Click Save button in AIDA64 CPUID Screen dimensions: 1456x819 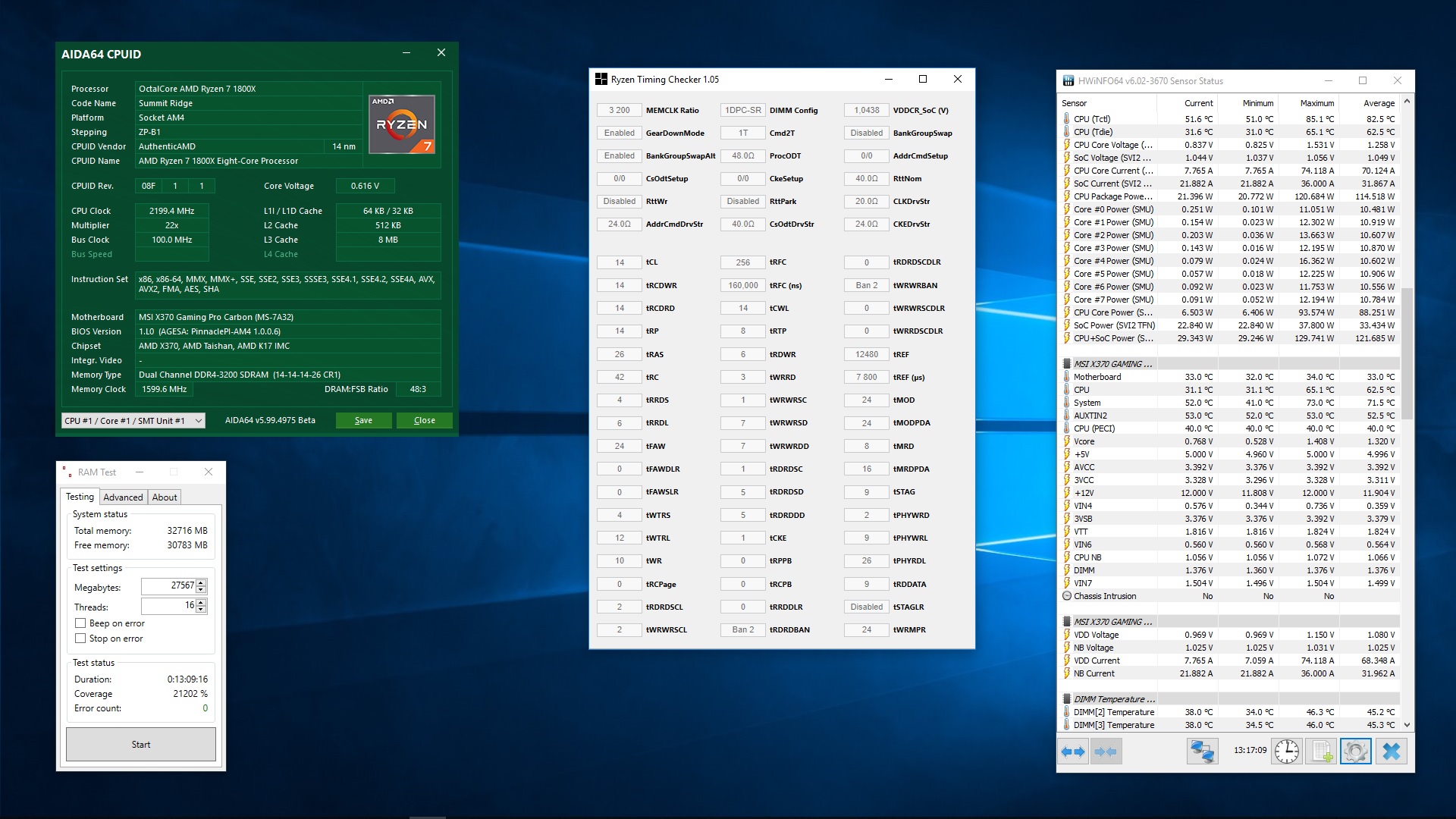point(363,421)
